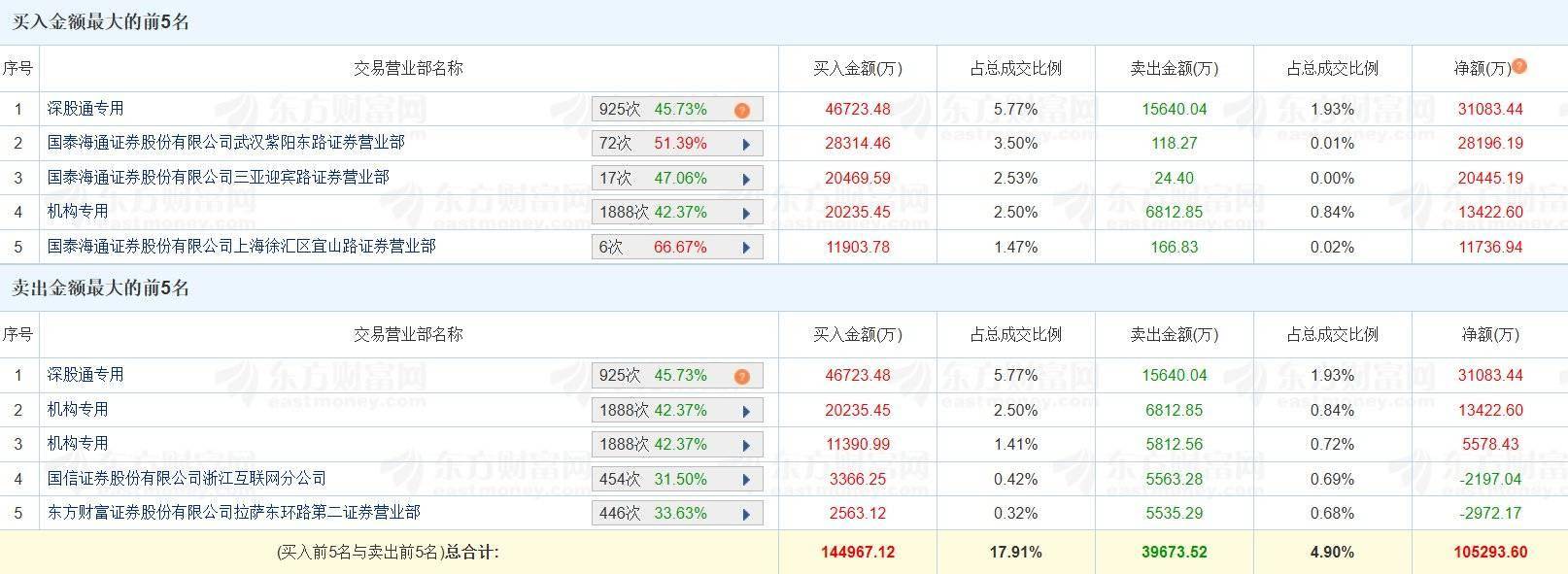This screenshot has width=1568, height=574.
Task: Expand arrow for 国信证券浙江互联网分公司 row
Action: 747,478
